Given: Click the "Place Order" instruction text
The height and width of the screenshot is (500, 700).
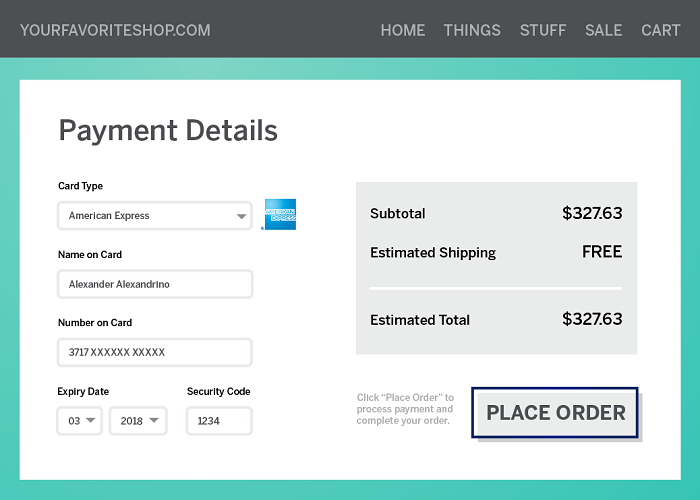Looking at the screenshot, I should 405,409.
